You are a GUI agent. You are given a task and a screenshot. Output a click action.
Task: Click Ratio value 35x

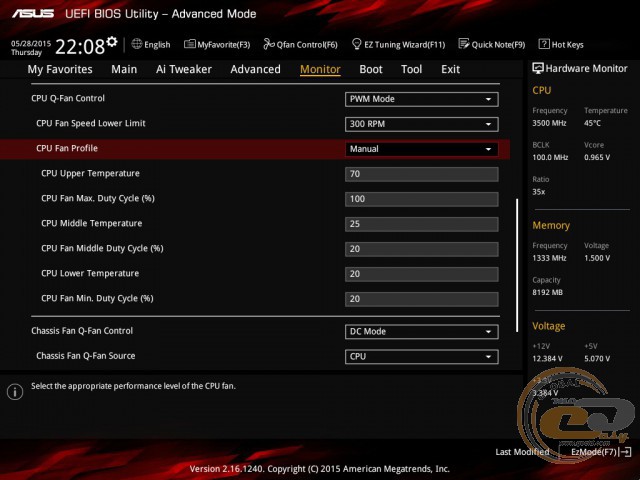coord(539,191)
